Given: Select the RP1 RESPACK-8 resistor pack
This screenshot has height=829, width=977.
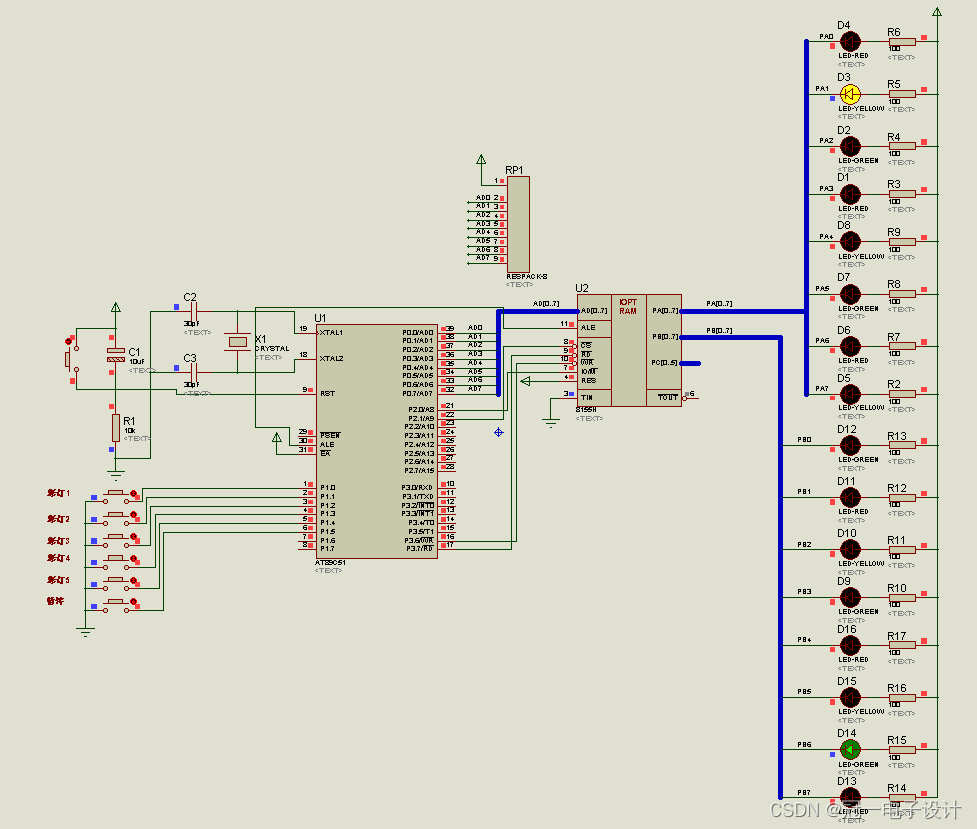Looking at the screenshot, I should pos(518,224).
